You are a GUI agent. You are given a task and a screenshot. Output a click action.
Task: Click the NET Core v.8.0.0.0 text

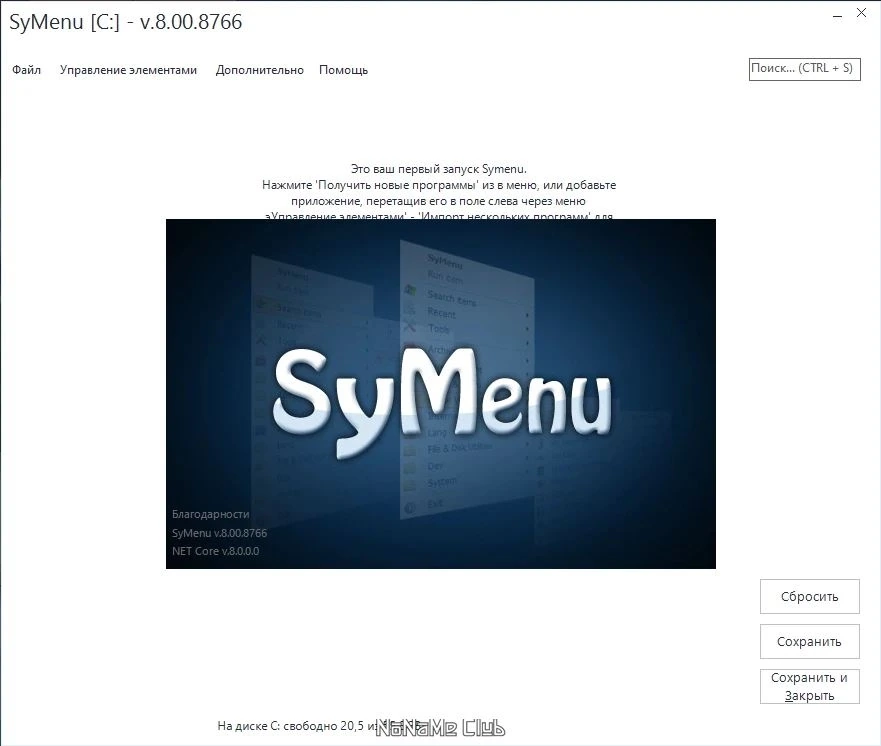click(215, 551)
